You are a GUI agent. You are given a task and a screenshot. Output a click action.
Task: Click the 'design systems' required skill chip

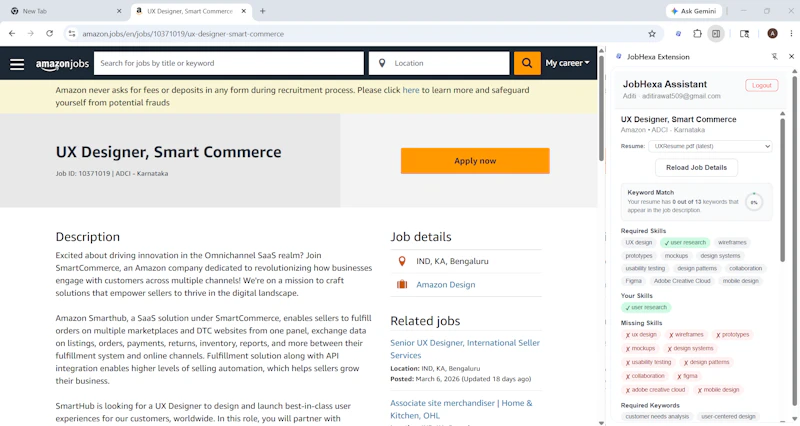[720, 256]
